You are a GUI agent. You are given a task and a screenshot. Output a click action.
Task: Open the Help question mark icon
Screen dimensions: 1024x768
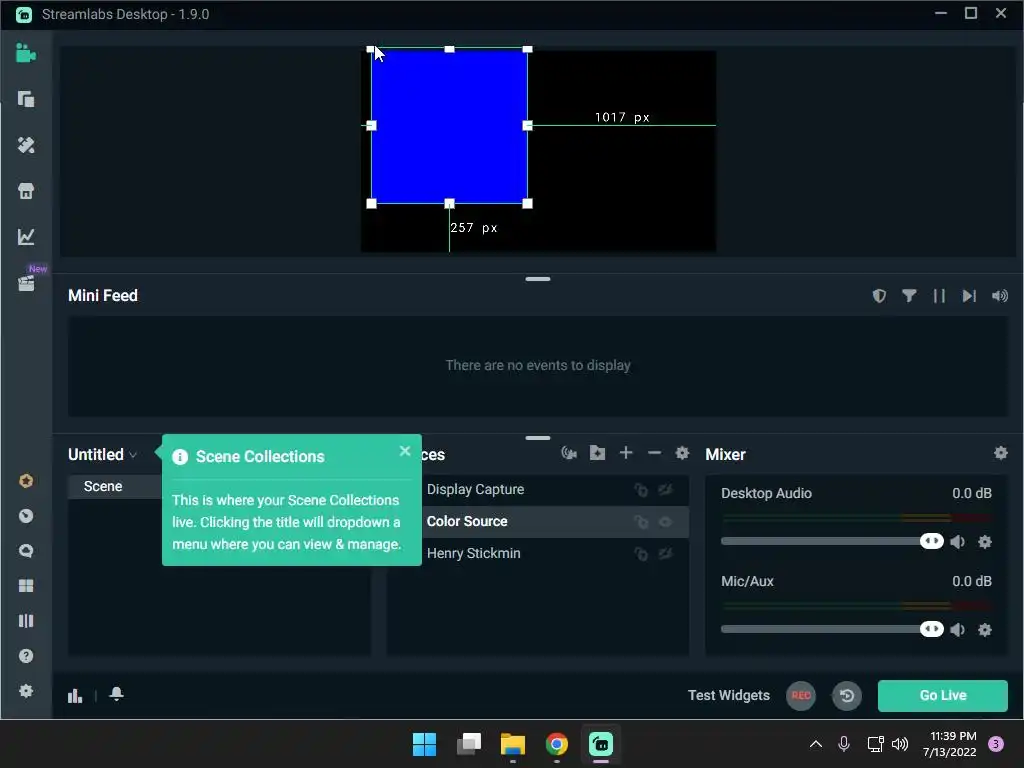(25, 656)
